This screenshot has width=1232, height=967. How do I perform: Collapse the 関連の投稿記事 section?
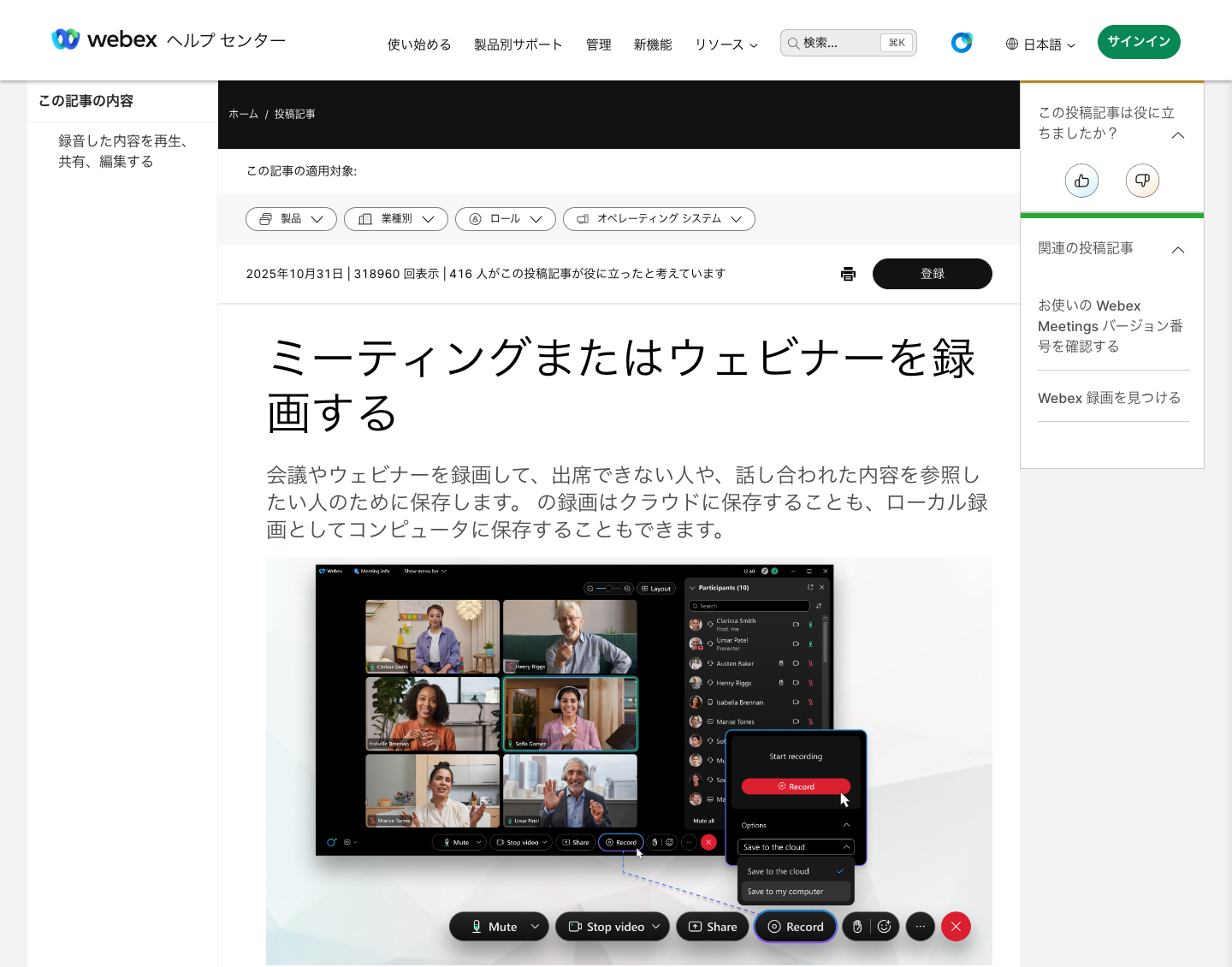click(x=1178, y=250)
